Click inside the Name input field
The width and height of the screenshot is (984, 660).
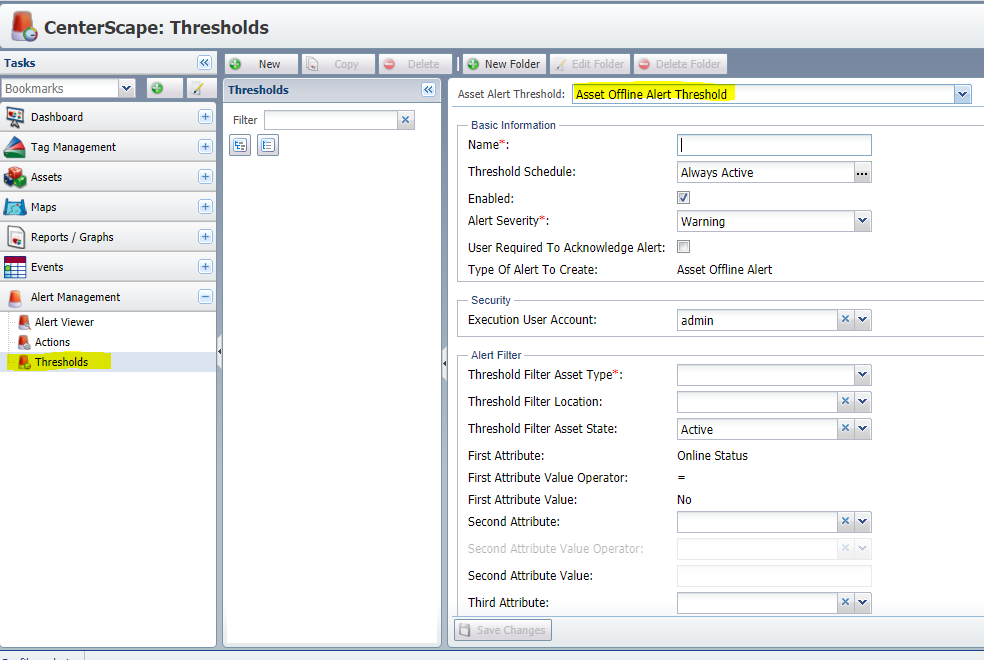click(773, 145)
